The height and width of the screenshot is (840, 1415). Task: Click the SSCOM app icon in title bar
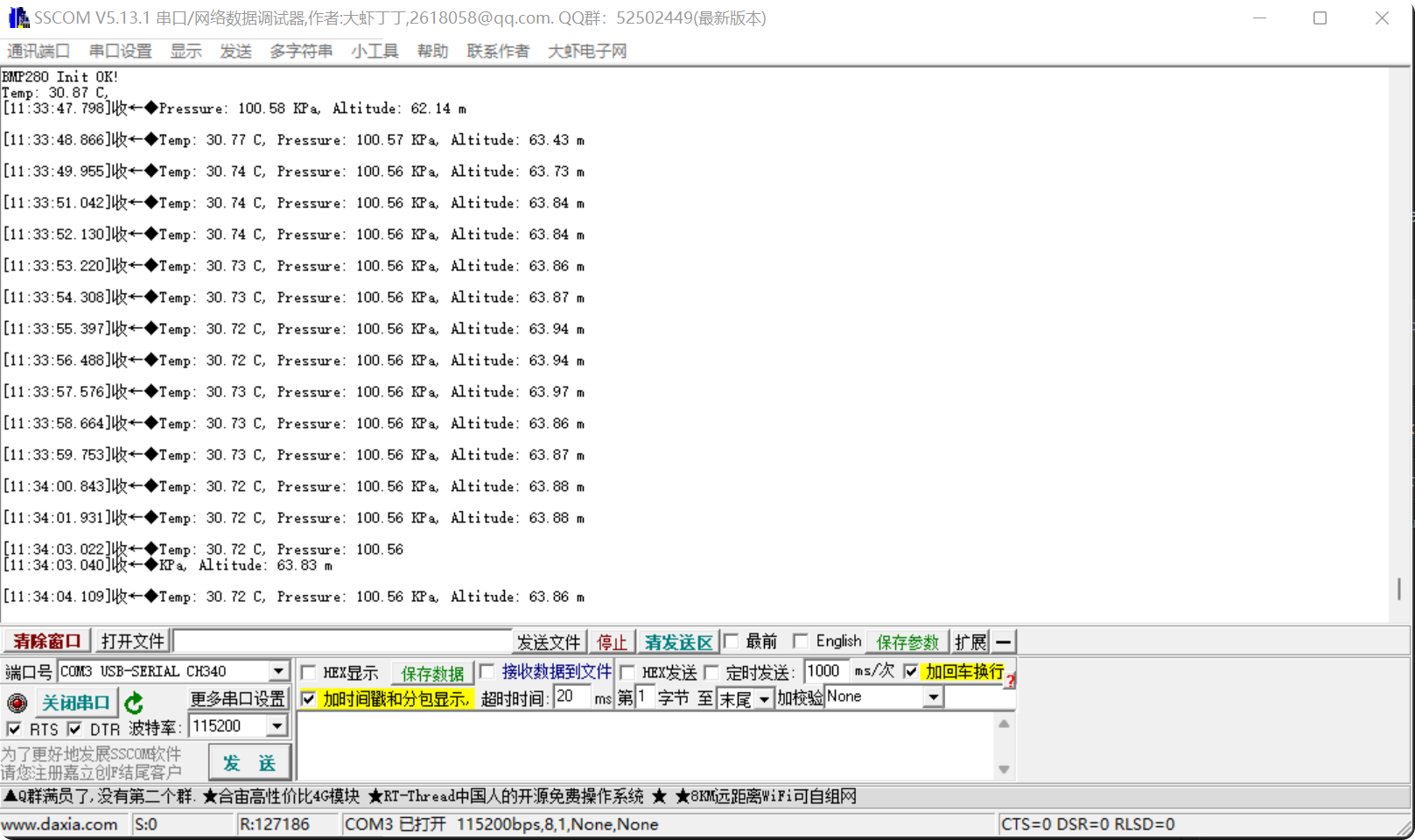18,17
